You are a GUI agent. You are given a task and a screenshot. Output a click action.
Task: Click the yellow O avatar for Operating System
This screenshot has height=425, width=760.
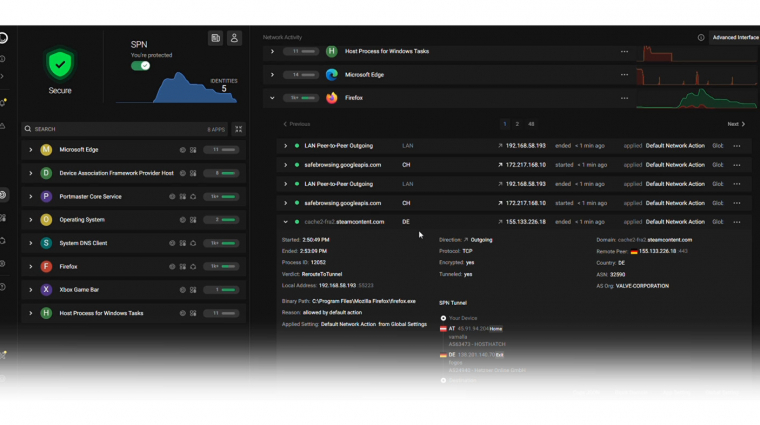click(x=46, y=220)
